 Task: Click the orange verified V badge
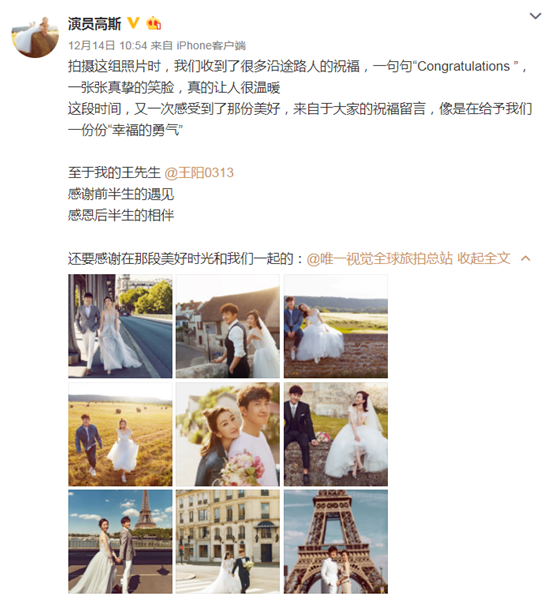click(133, 23)
